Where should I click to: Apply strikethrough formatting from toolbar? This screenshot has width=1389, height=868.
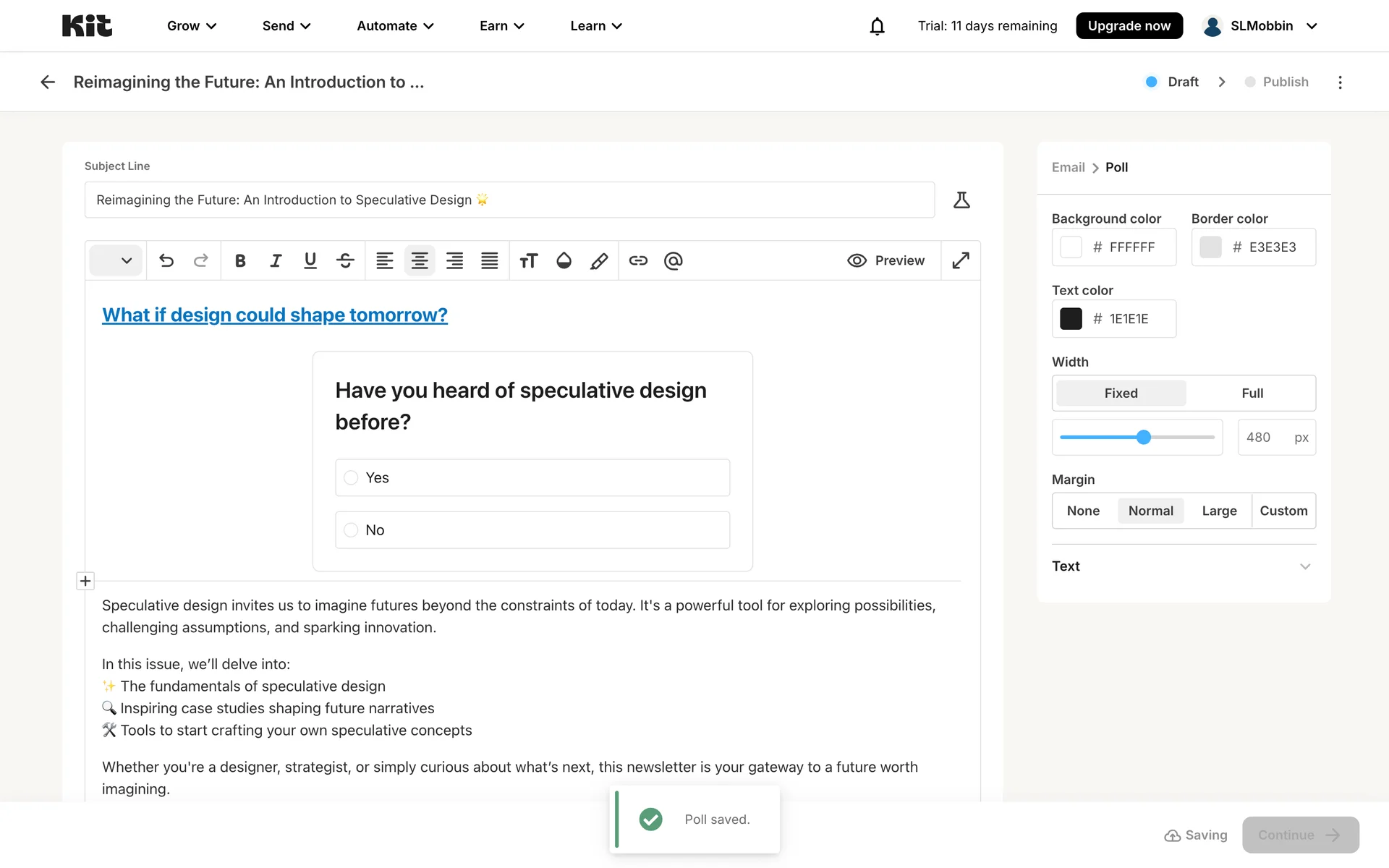pyautogui.click(x=345, y=260)
